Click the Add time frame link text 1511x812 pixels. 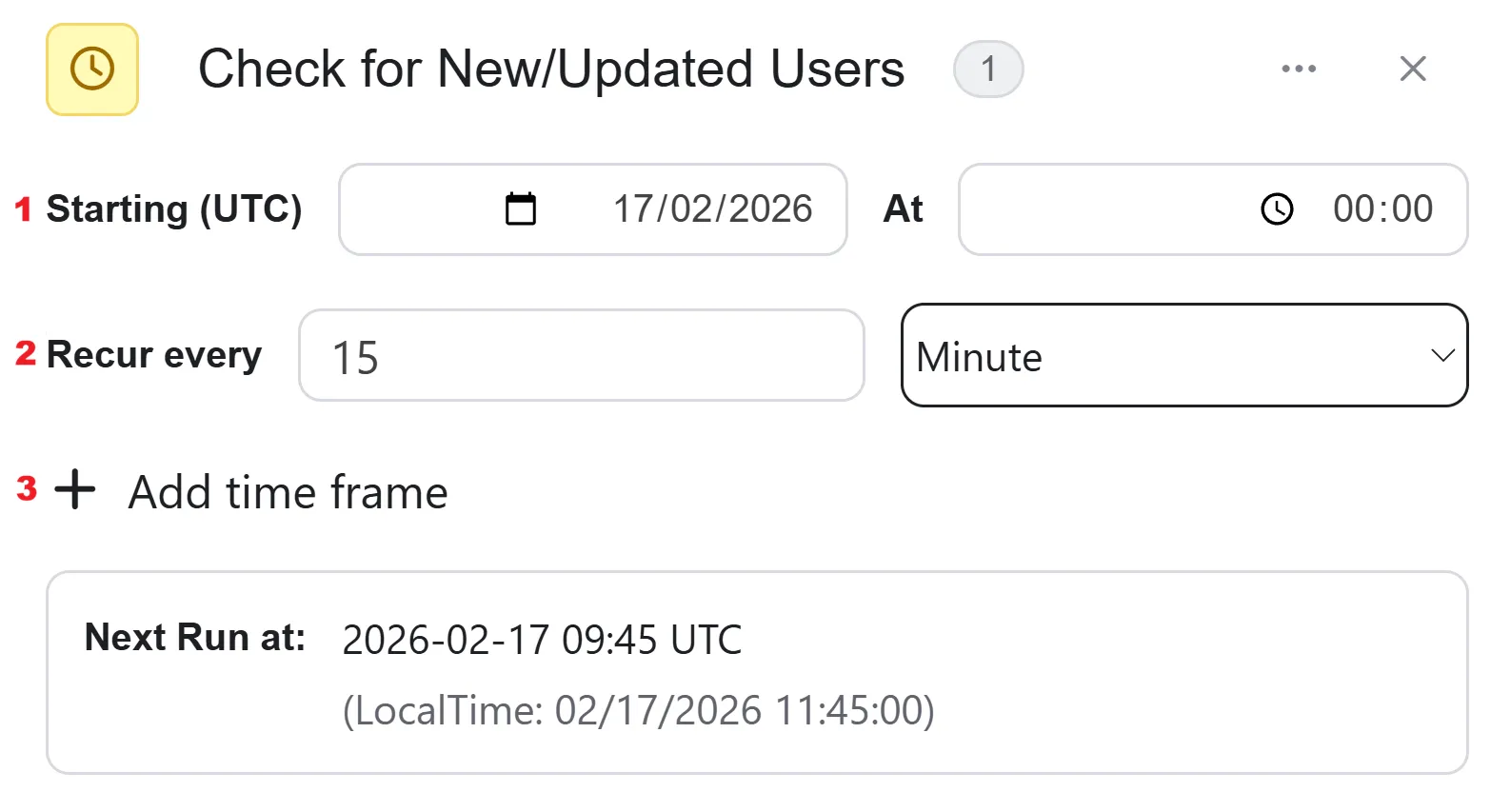pyautogui.click(x=288, y=492)
